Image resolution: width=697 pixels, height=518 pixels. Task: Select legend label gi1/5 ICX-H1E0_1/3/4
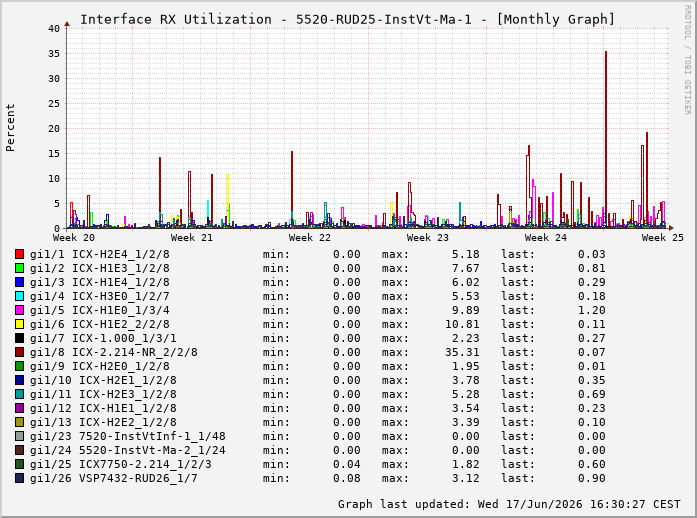[100, 310]
